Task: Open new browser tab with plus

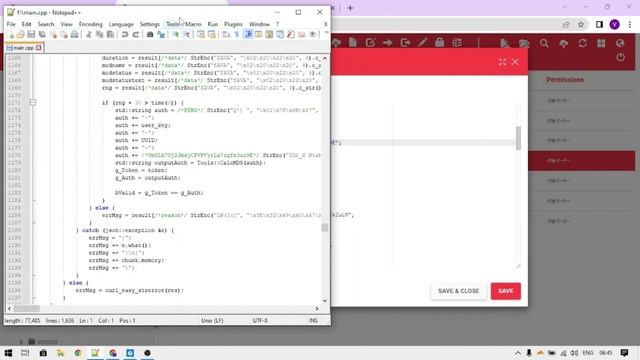Action: point(350,8)
